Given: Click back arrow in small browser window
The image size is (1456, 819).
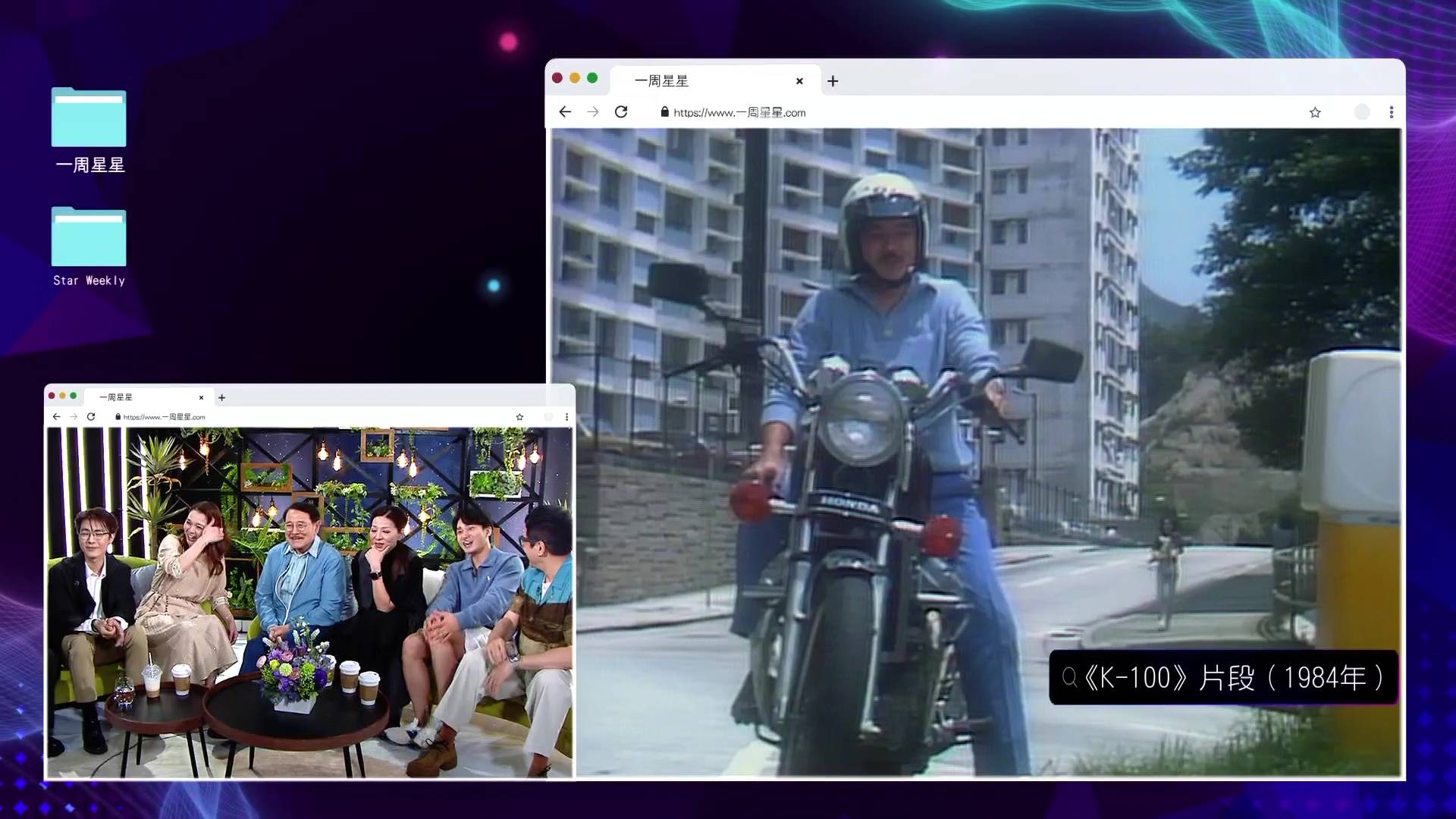Looking at the screenshot, I should click(x=56, y=417).
